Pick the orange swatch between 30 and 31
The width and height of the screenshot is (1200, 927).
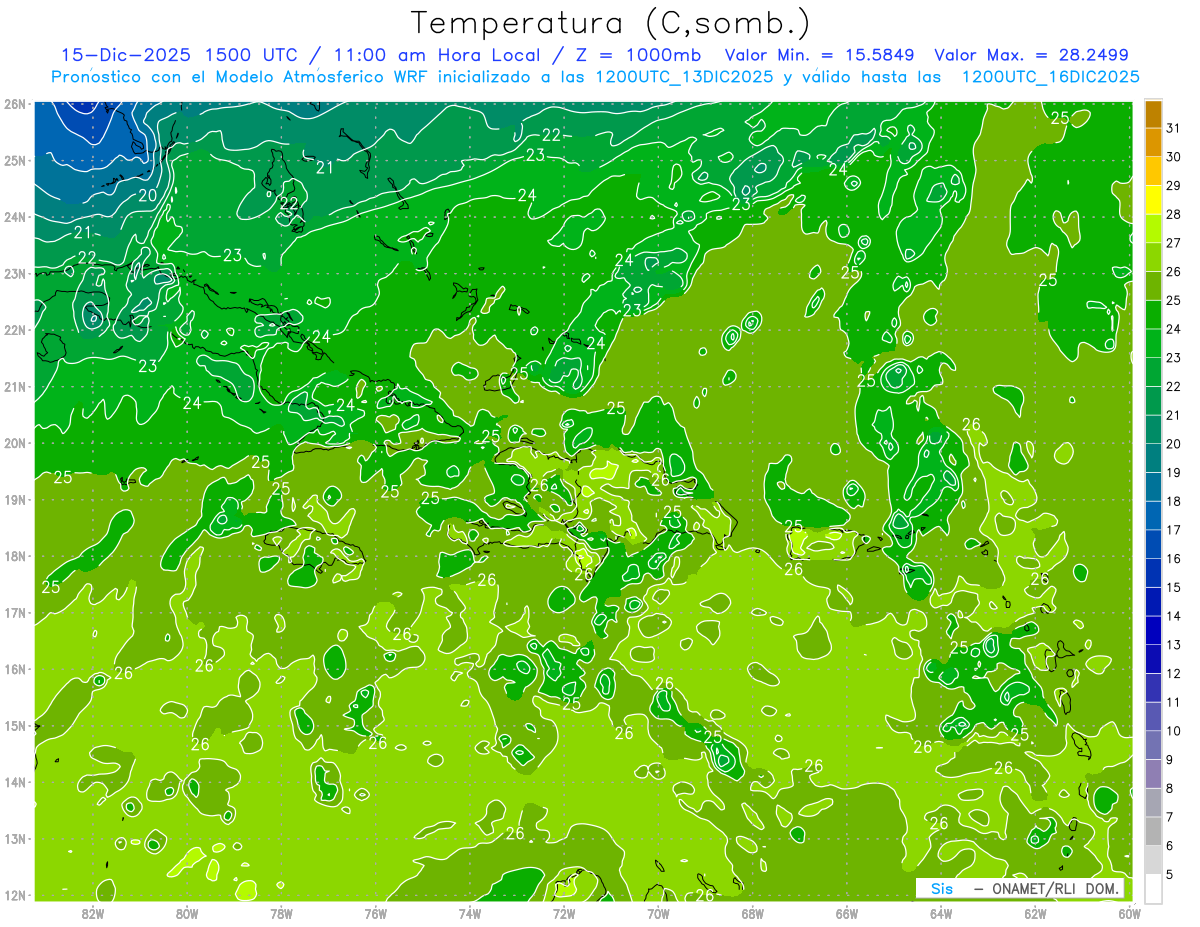1154,142
